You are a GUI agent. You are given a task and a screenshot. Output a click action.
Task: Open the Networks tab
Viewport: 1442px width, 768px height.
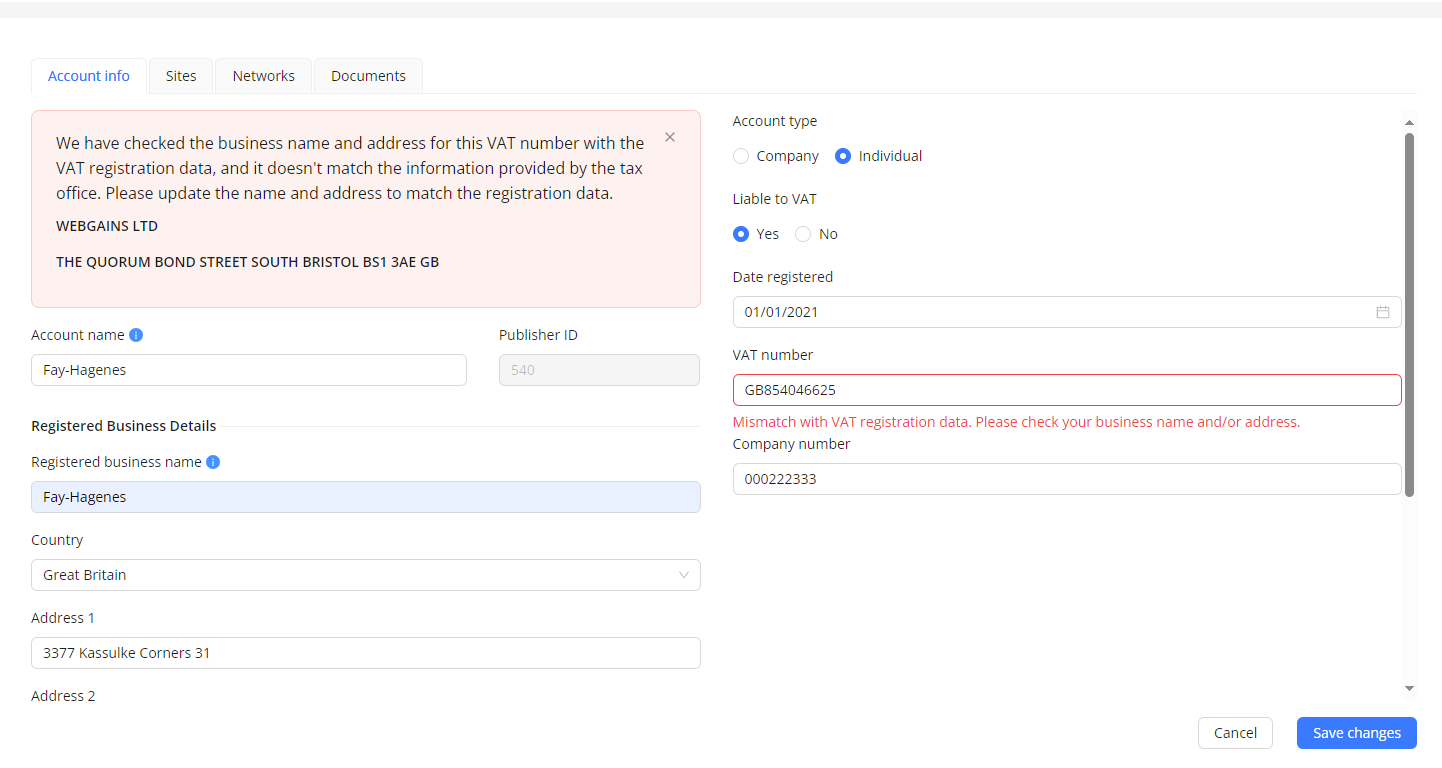point(264,76)
